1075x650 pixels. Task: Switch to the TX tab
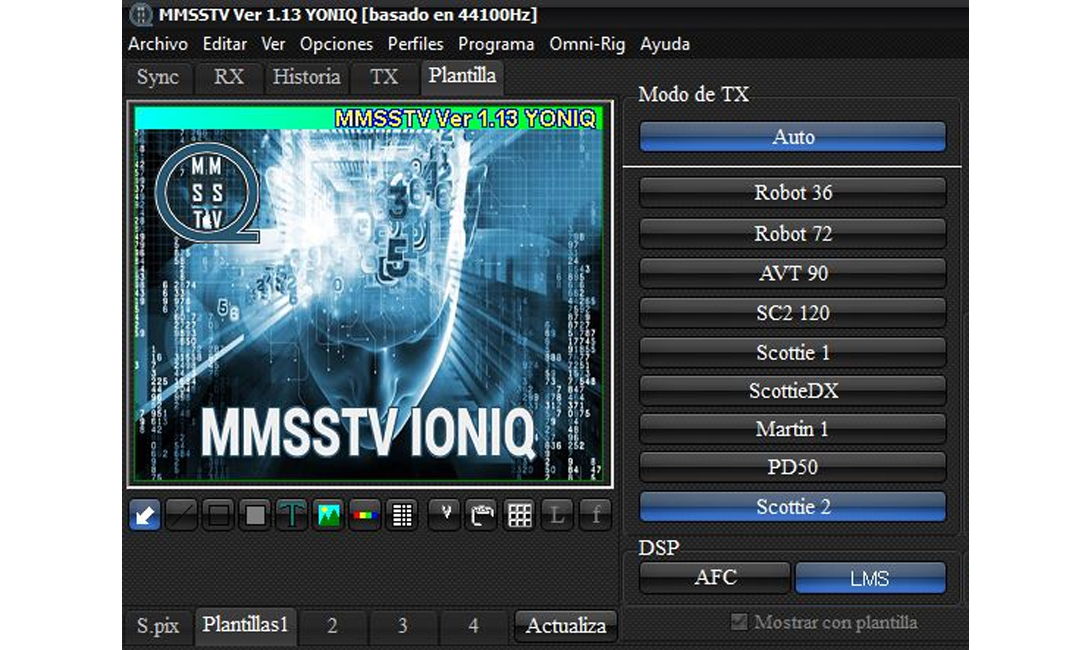tap(384, 77)
